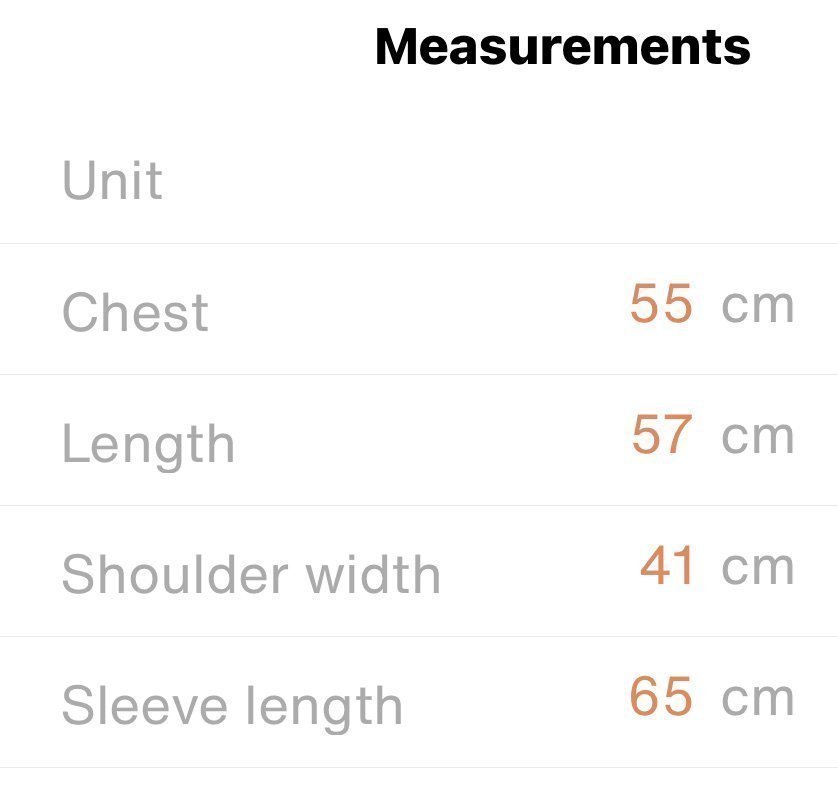
Task: Select the Unit row label
Action: click(112, 182)
